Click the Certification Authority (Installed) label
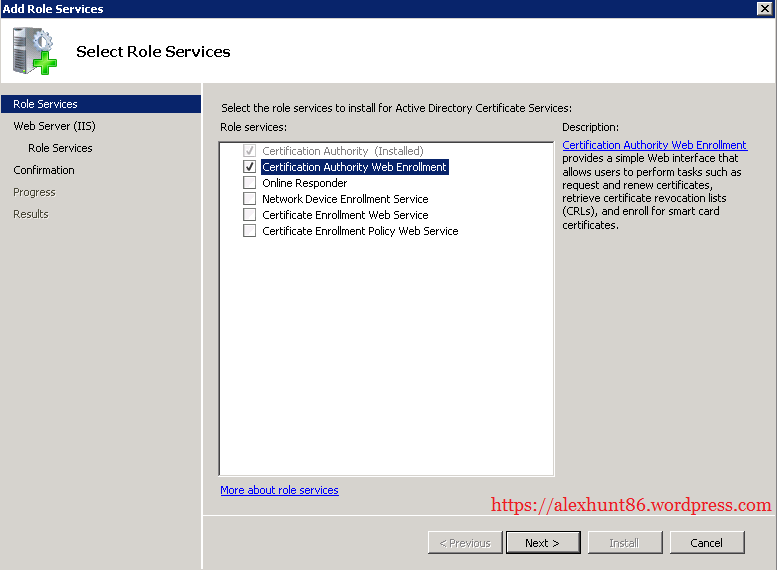 click(343, 151)
